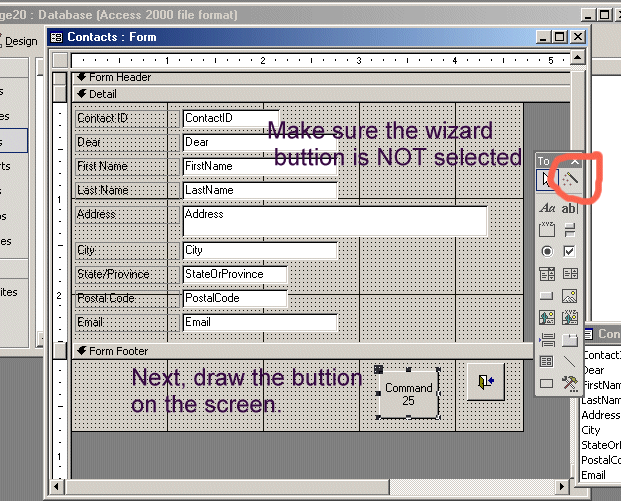Choose the Option Group tool

click(547, 229)
